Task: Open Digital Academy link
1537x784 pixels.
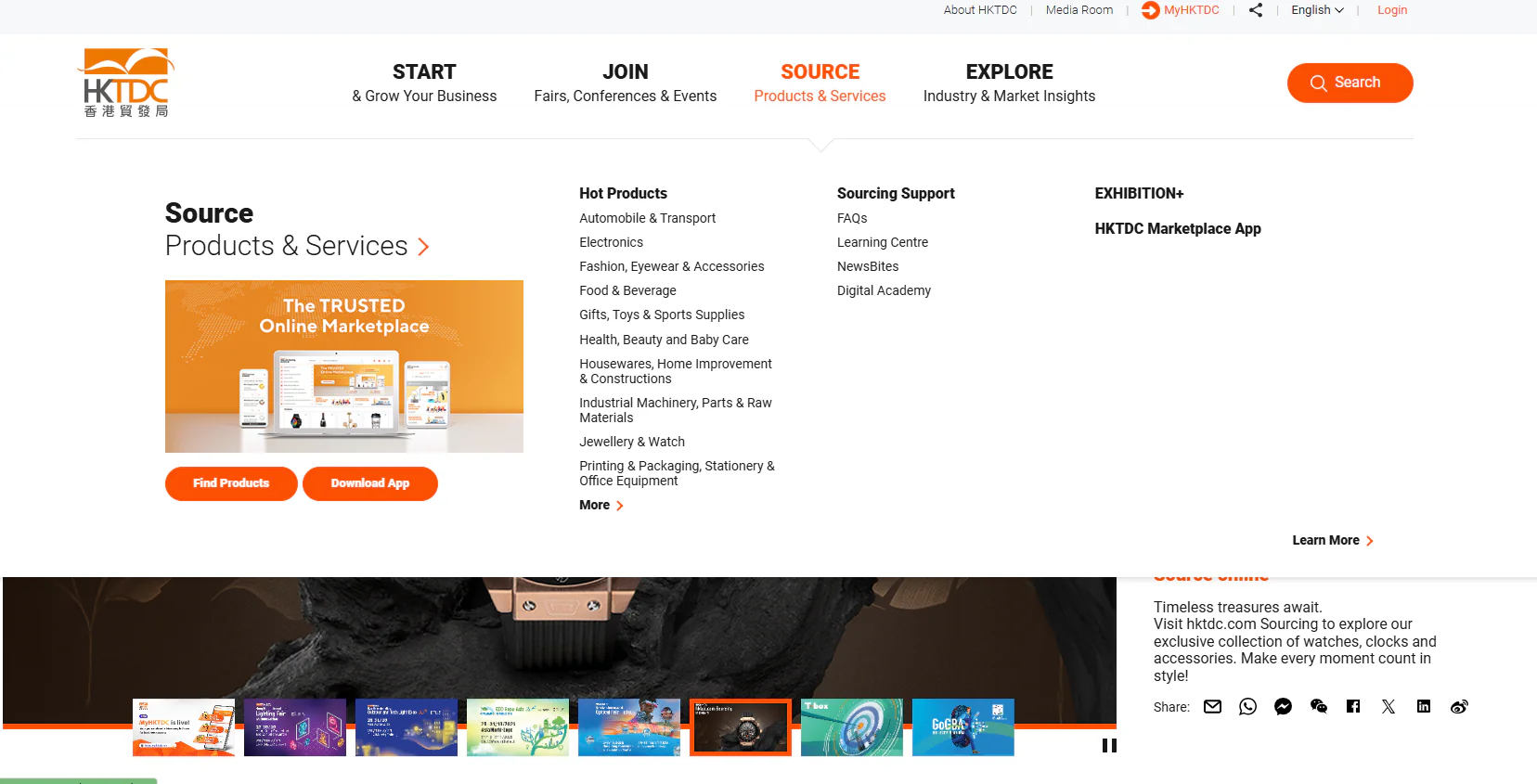Action: click(x=884, y=290)
